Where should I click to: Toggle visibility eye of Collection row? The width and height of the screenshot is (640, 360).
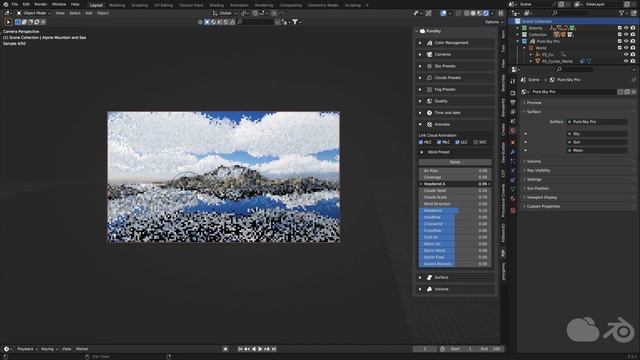point(626,35)
